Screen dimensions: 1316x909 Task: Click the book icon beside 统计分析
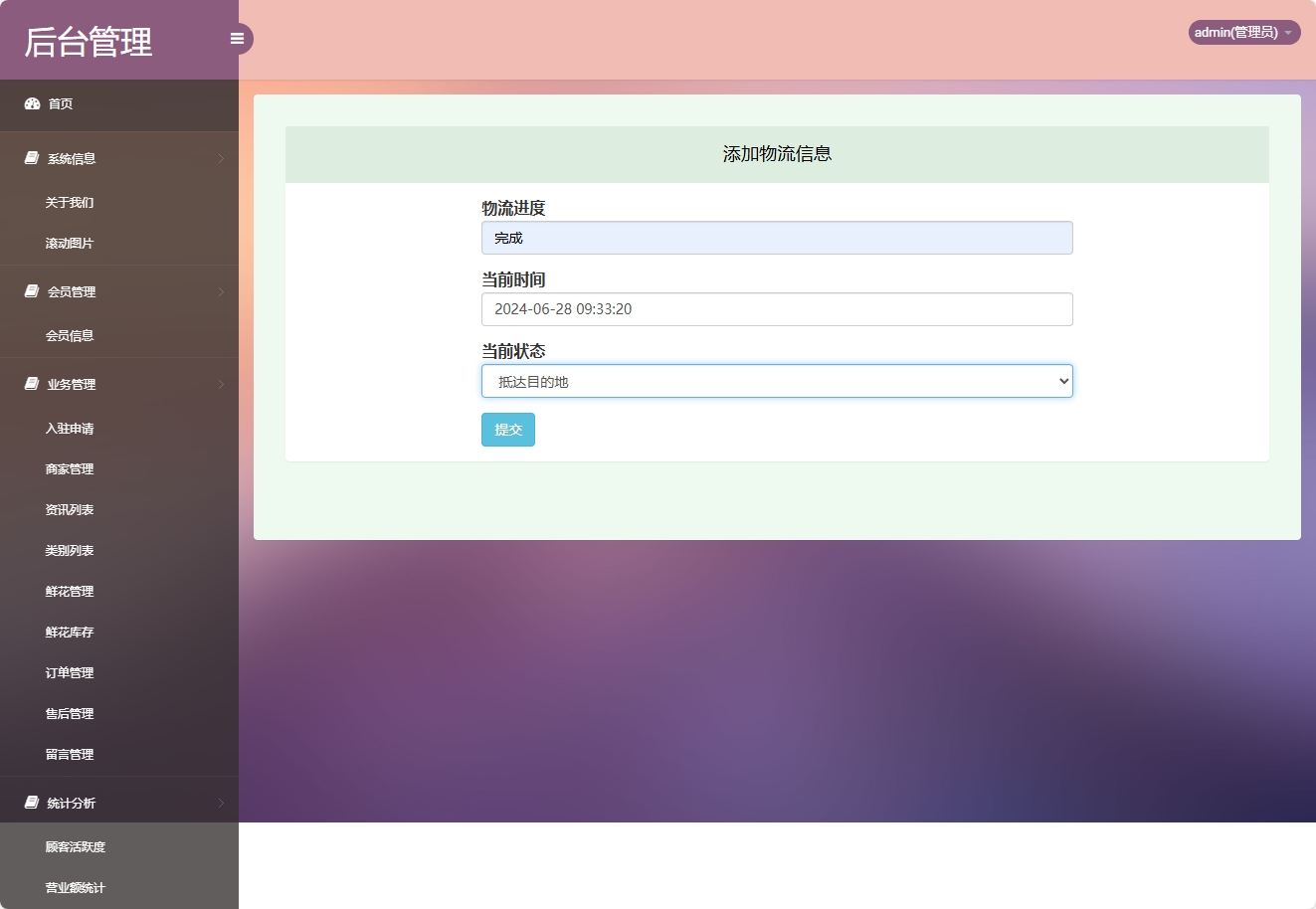coord(32,803)
